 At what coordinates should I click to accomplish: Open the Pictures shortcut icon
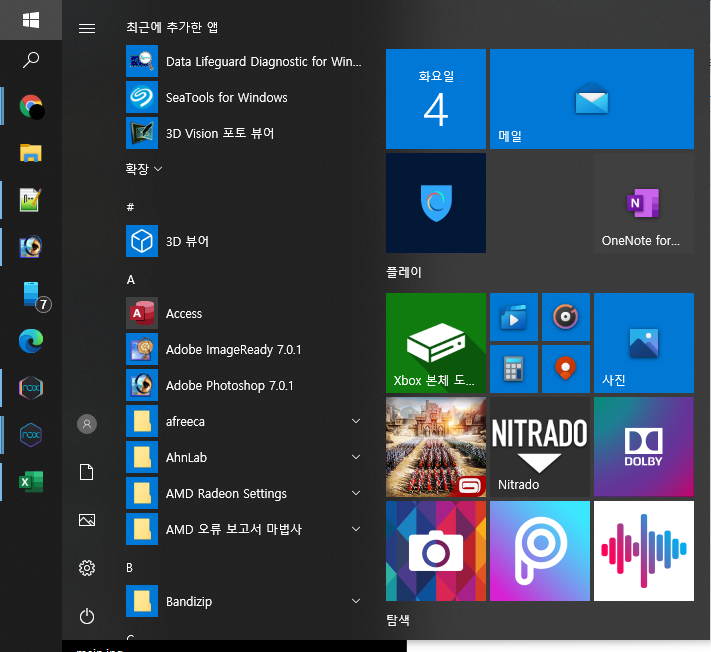(x=87, y=520)
